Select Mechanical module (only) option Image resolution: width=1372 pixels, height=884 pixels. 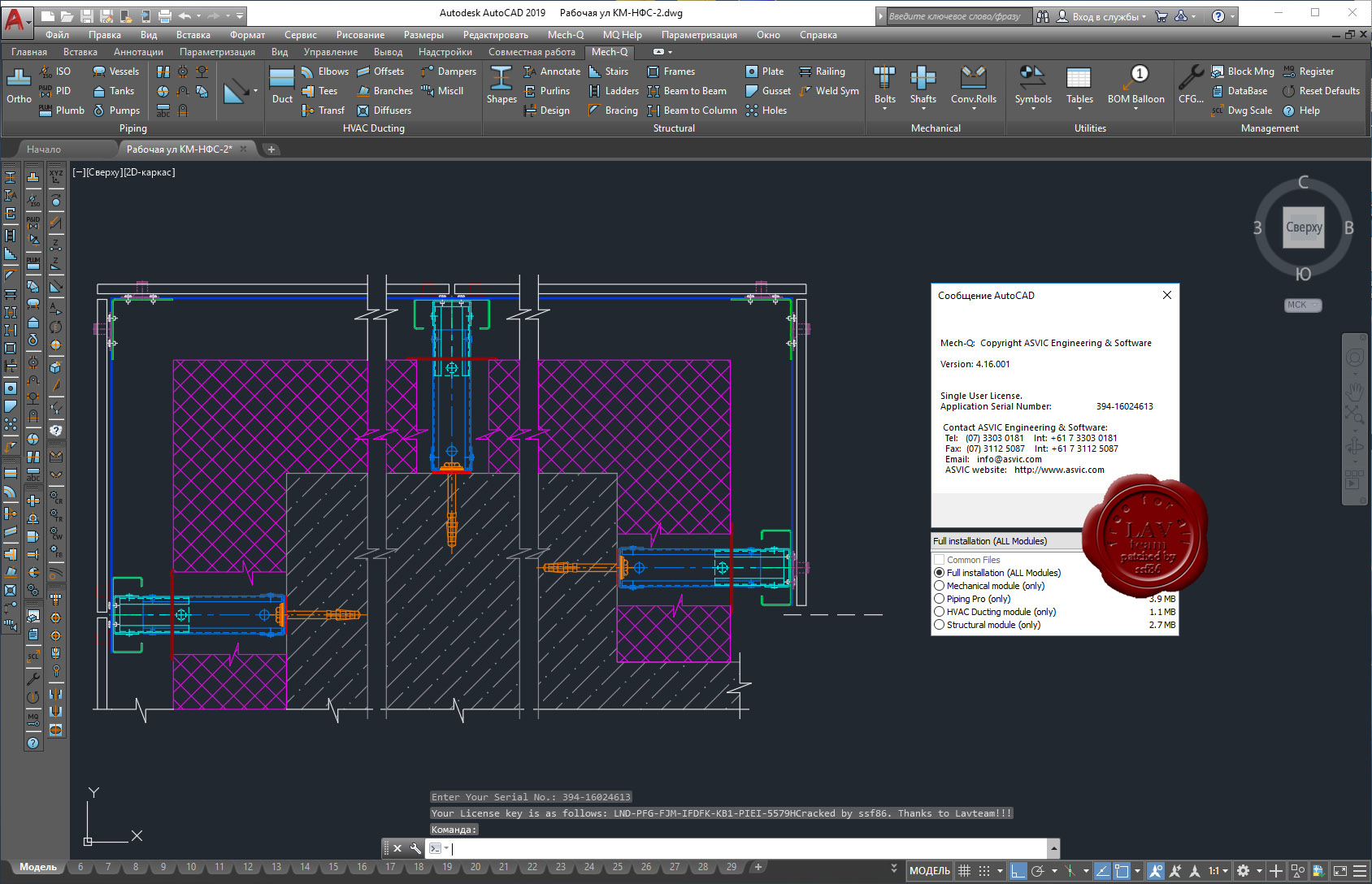pyautogui.click(x=940, y=586)
